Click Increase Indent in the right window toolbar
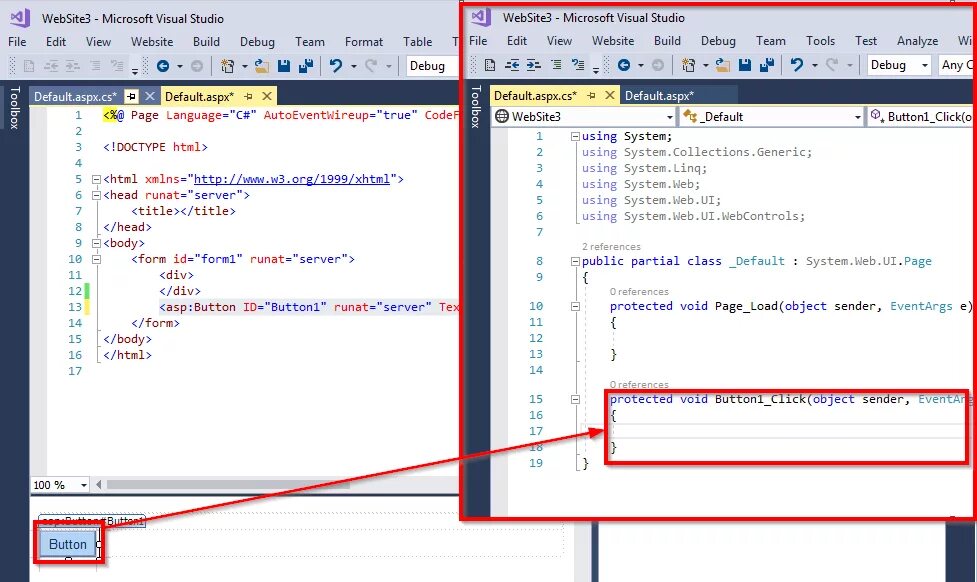 click(x=533, y=65)
